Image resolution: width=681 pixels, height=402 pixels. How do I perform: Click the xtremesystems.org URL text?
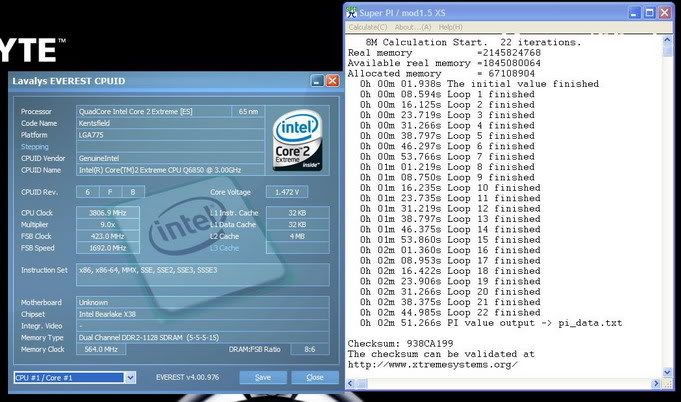tap(432, 365)
